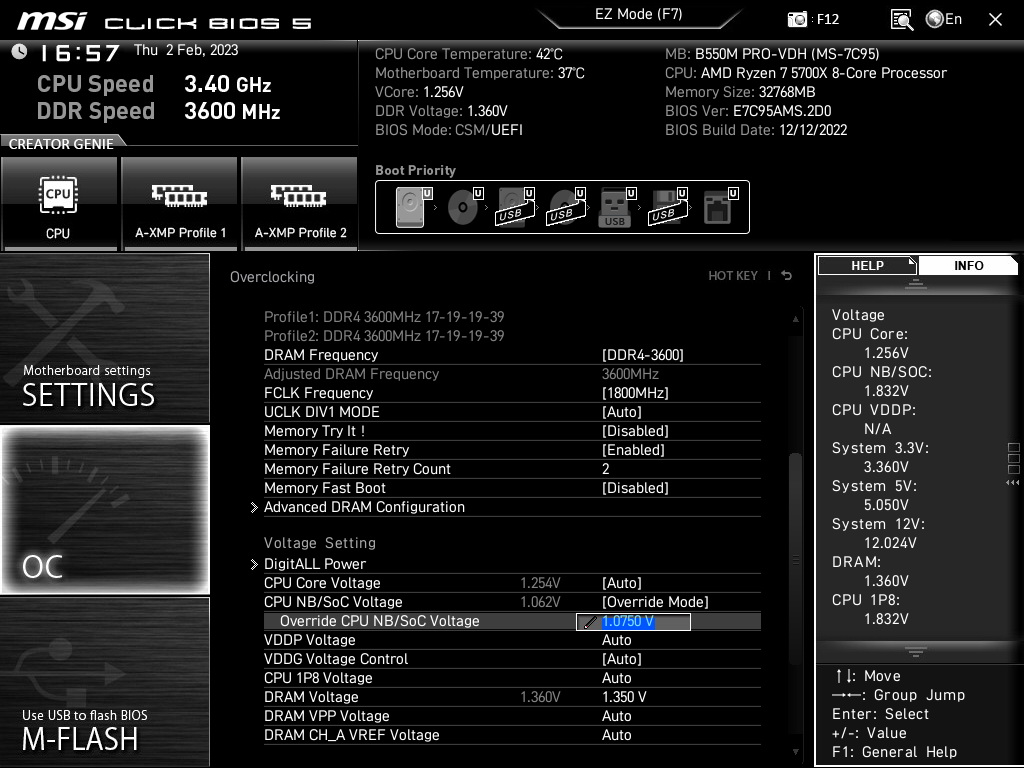Expand Advanced DRAM Configuration submenu
This screenshot has width=1024, height=768.
[364, 507]
